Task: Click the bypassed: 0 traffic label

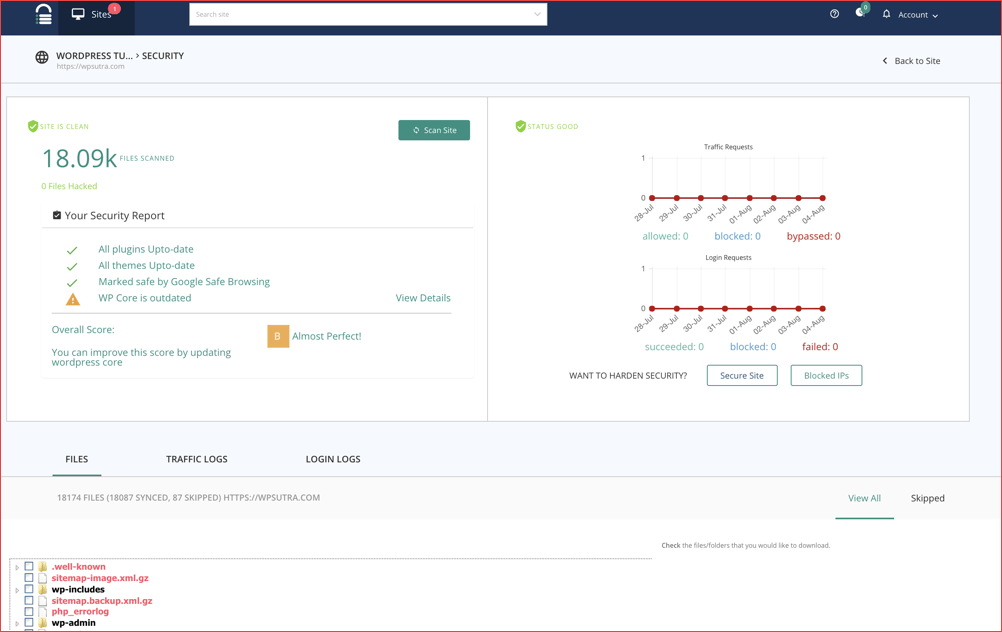Action: click(x=813, y=236)
